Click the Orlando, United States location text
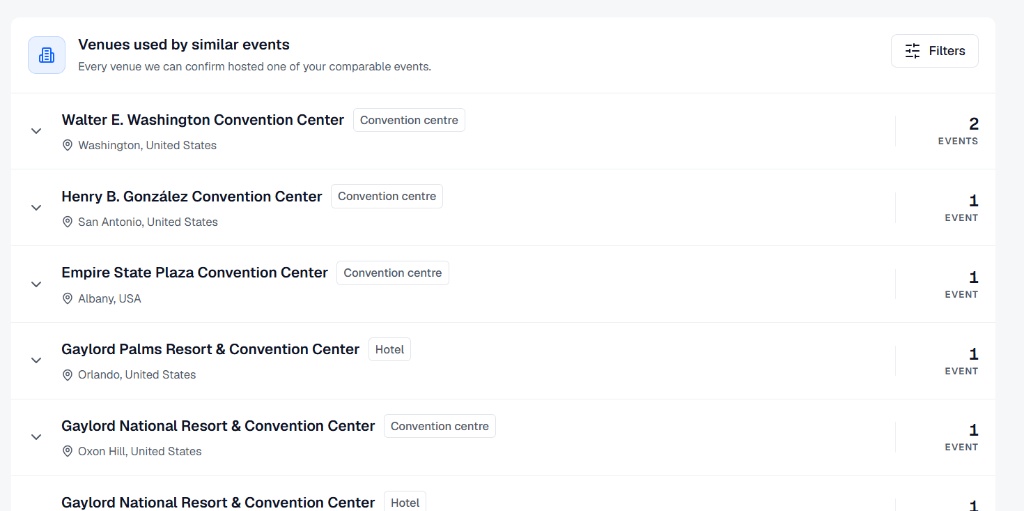This screenshot has width=1024, height=511. (136, 375)
